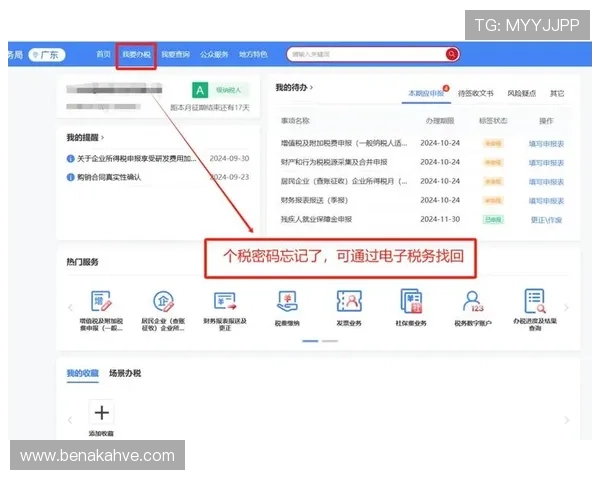Open the 广东 region selector

47,55
